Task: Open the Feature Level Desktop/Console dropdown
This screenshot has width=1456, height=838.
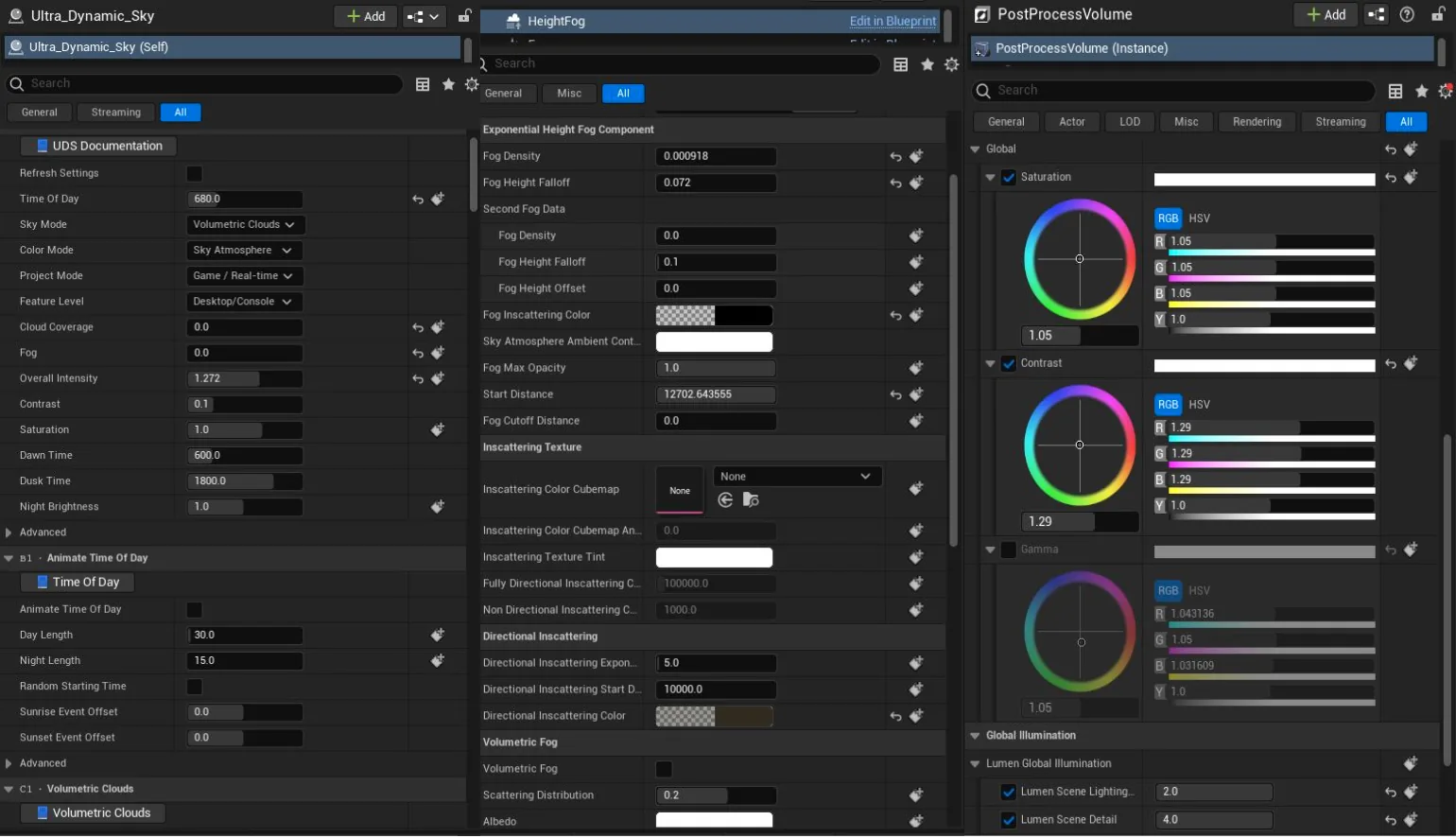Action: [x=245, y=302]
